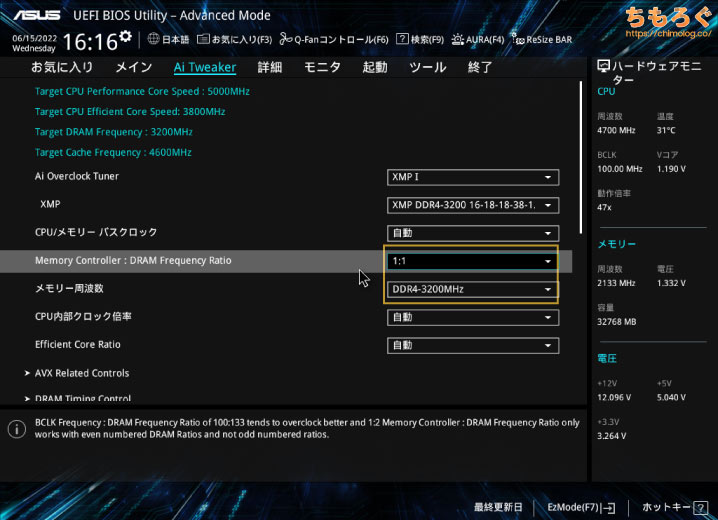This screenshot has height=520, width=718.
Task: Click Target CPU Performance Core Speed text
Action: 142,91
